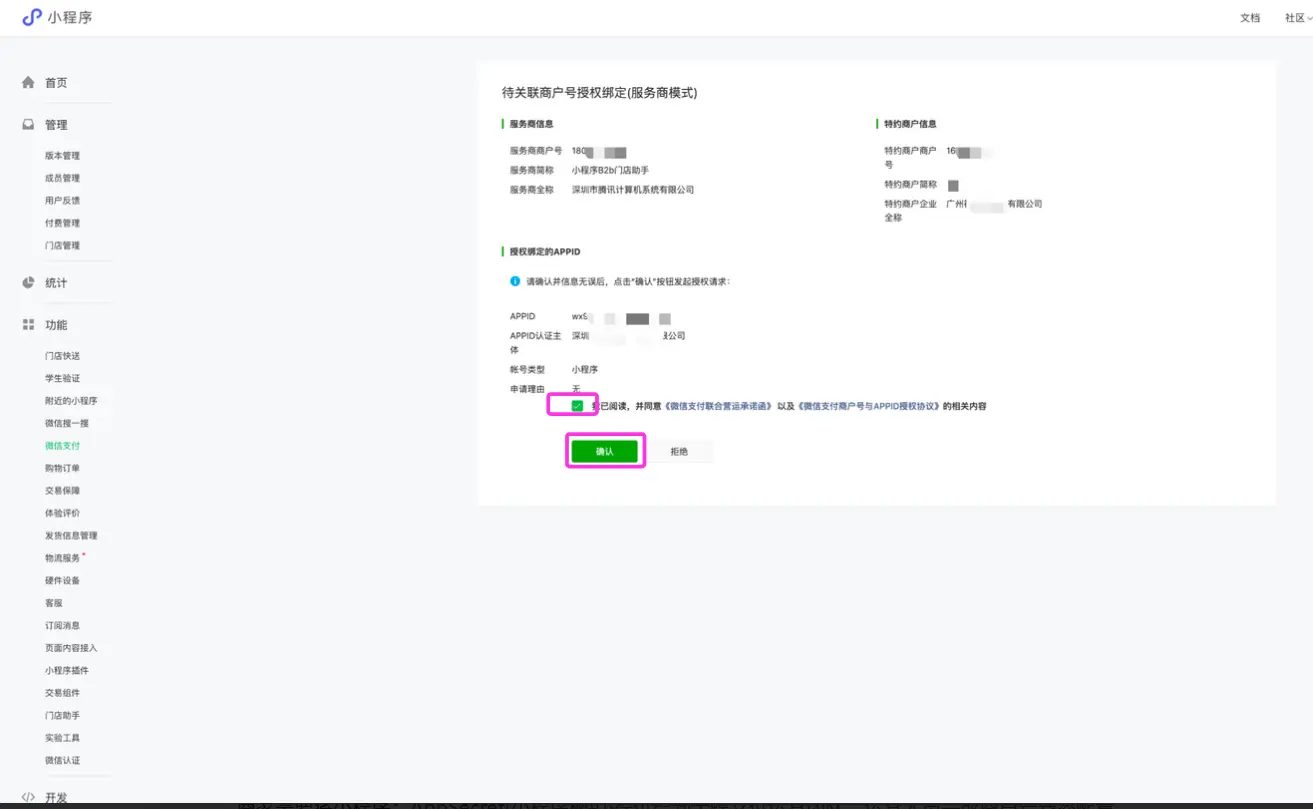Select 购物订单 in the sidebar
1313x809 pixels.
62,468
